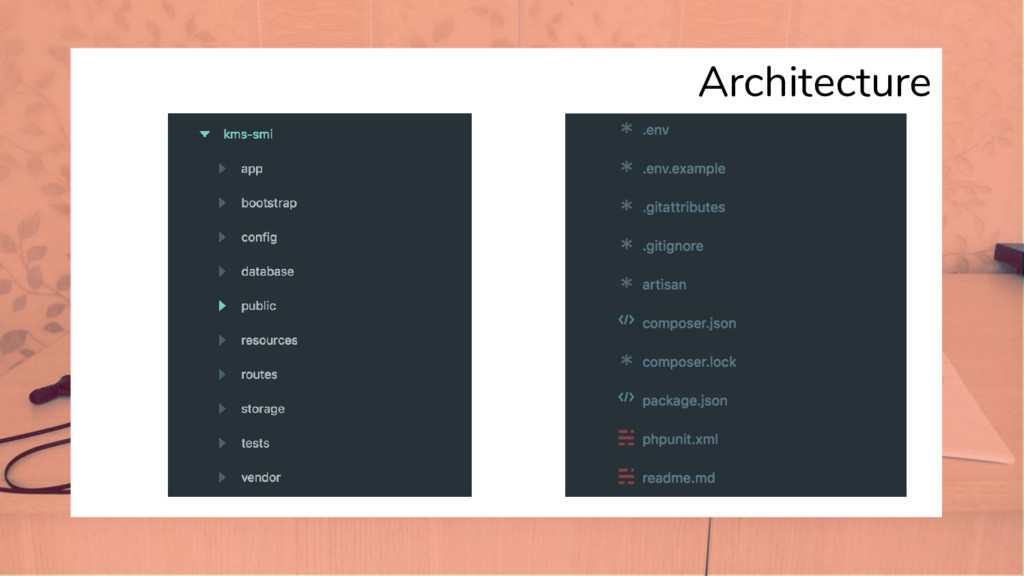Open the .gitignore file name
Viewport: 1024px width, 576px height.
(673, 246)
